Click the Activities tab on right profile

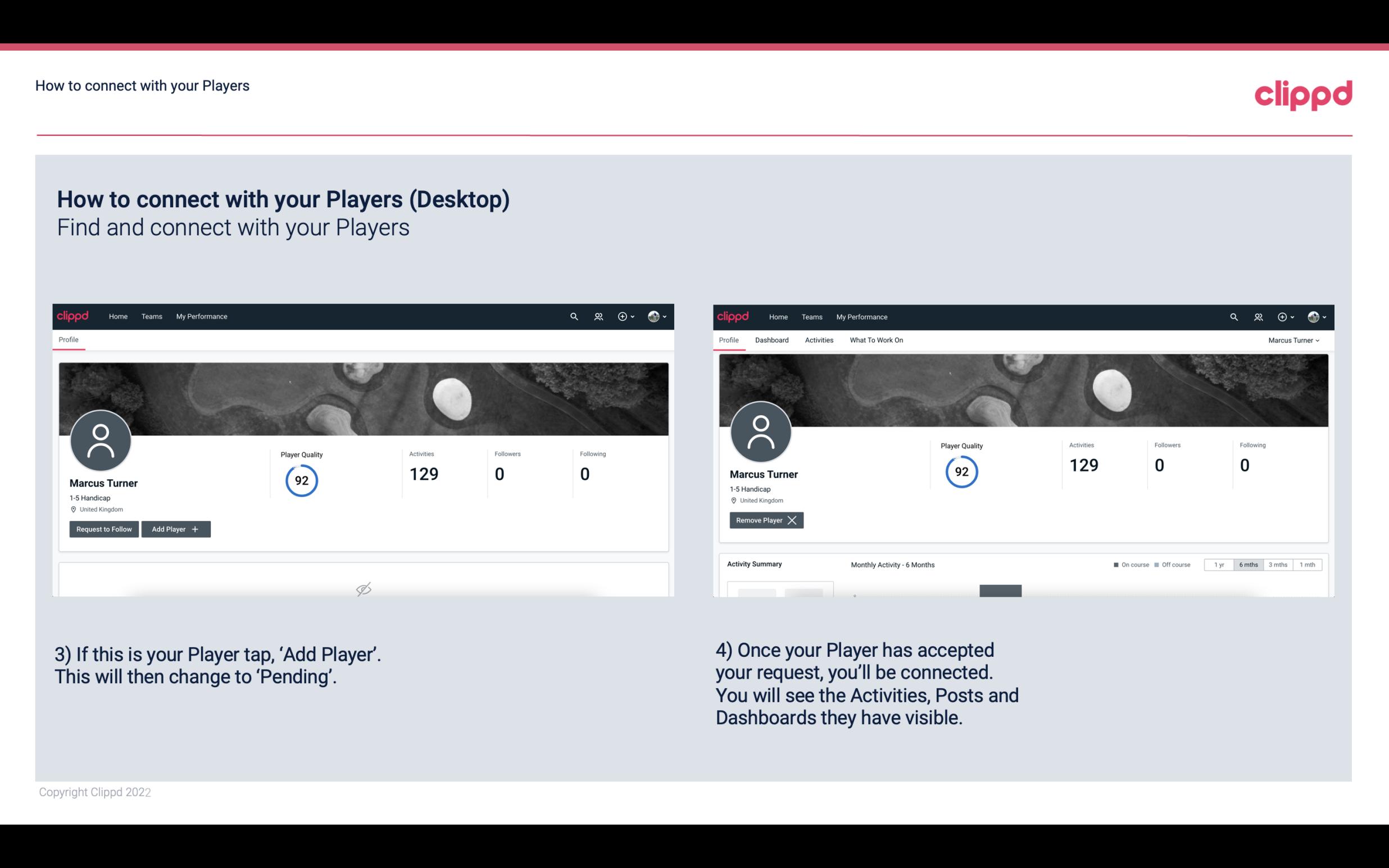(818, 340)
